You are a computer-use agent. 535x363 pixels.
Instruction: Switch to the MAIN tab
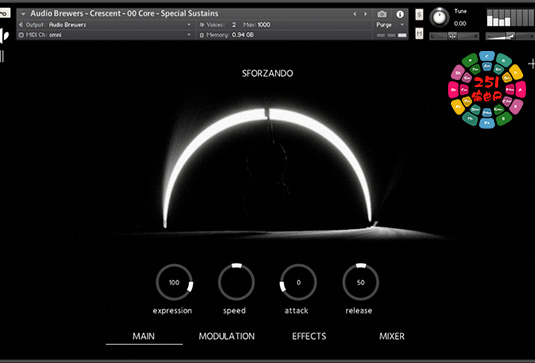click(x=144, y=336)
